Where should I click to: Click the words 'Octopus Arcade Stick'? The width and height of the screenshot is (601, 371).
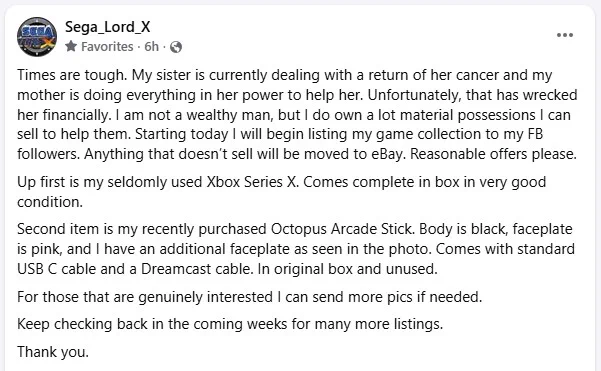pos(342,229)
